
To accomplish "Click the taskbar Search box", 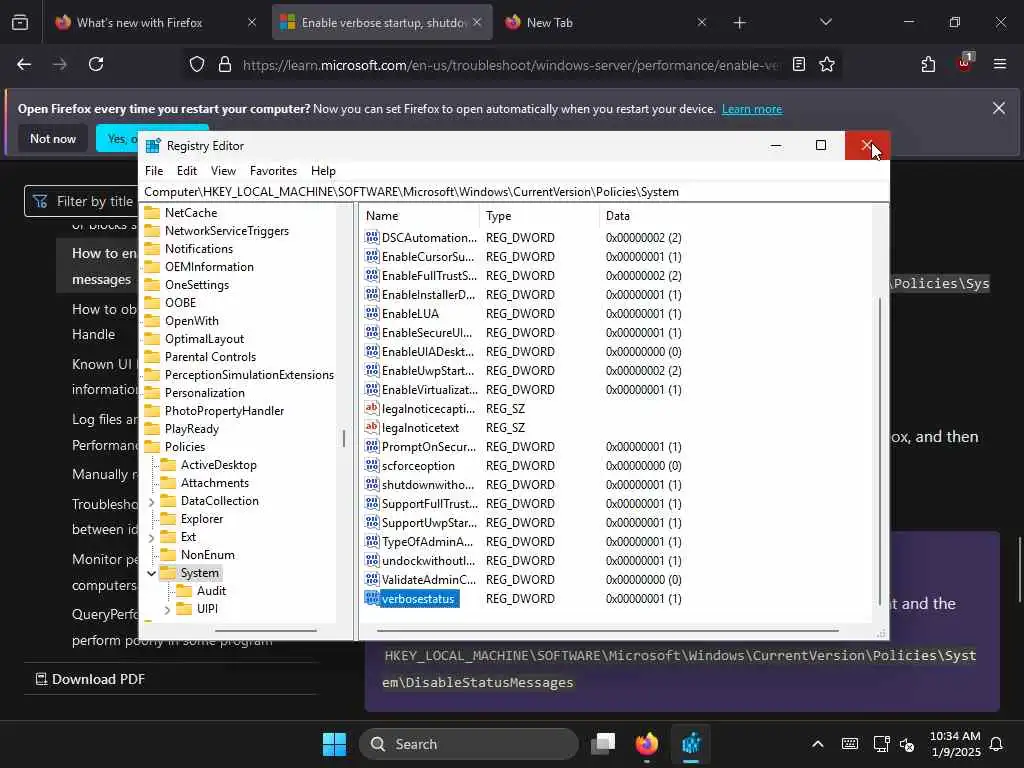I will pos(468,744).
